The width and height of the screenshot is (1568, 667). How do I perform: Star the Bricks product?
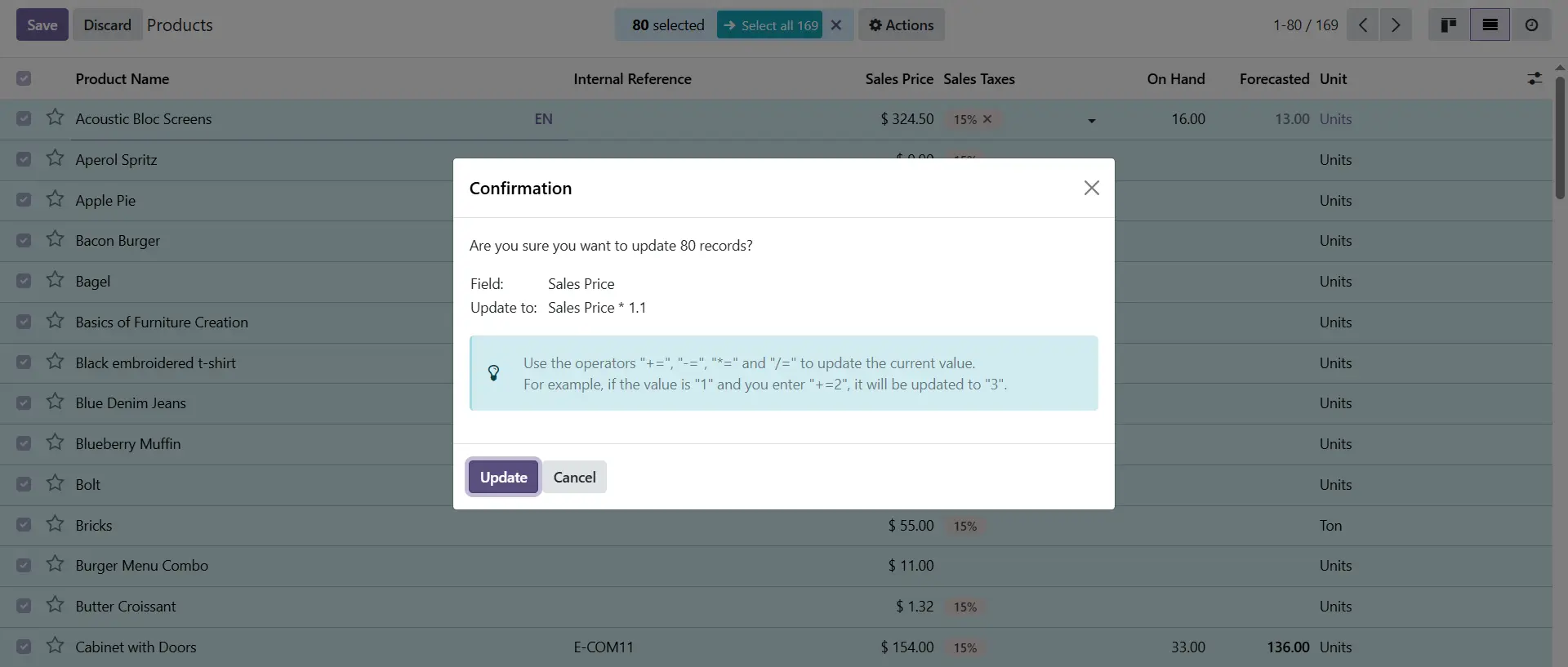[55, 524]
